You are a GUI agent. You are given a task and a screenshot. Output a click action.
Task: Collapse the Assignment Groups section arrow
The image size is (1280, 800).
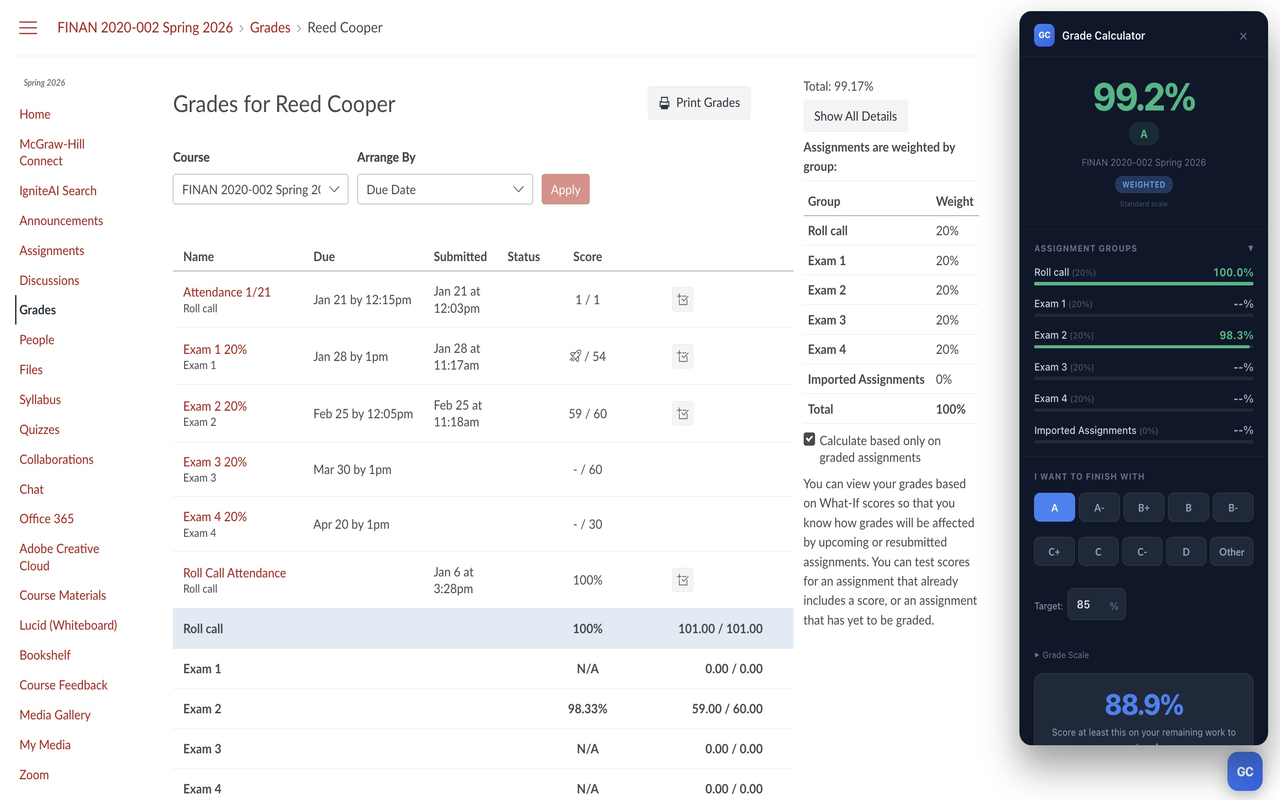[1250, 248]
